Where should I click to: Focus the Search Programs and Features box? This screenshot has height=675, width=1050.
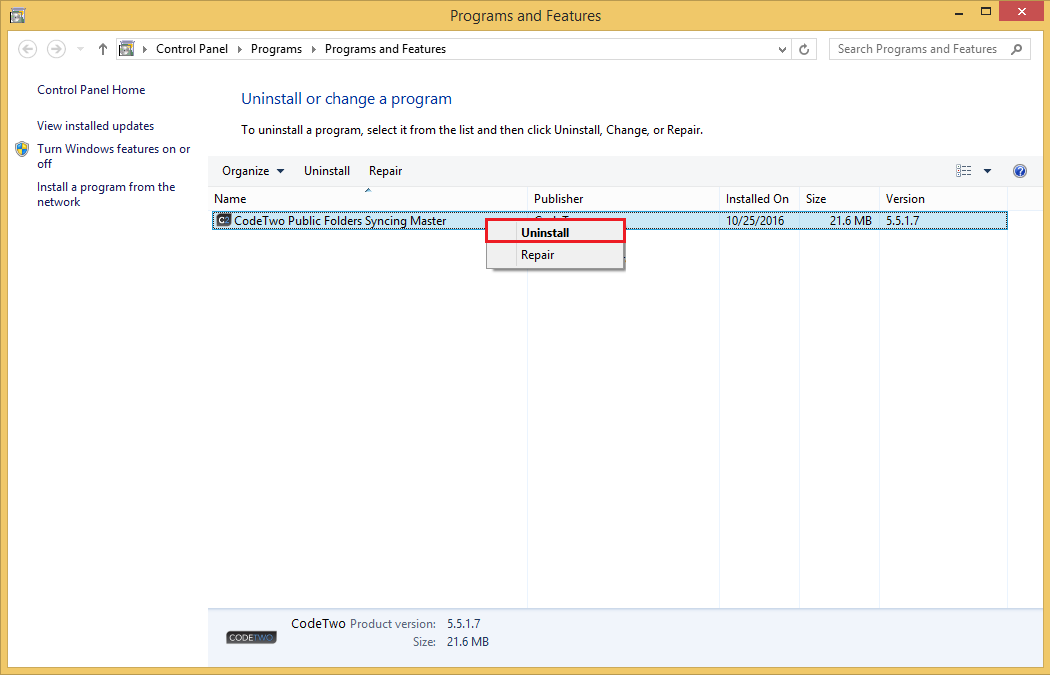tap(929, 49)
